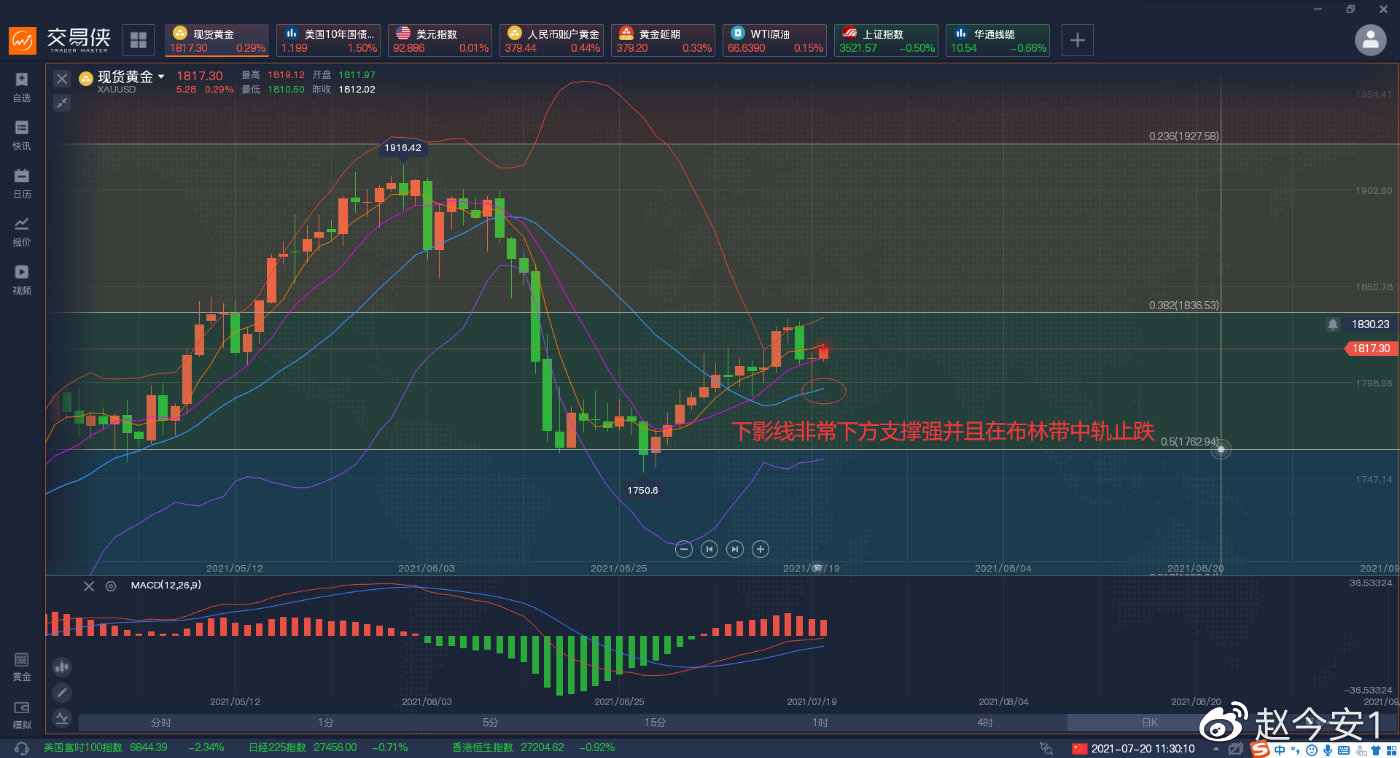Viewport: 1400px width, 758px height.
Task: Switch to the 黄金延期 quote tab
Action: point(663,40)
